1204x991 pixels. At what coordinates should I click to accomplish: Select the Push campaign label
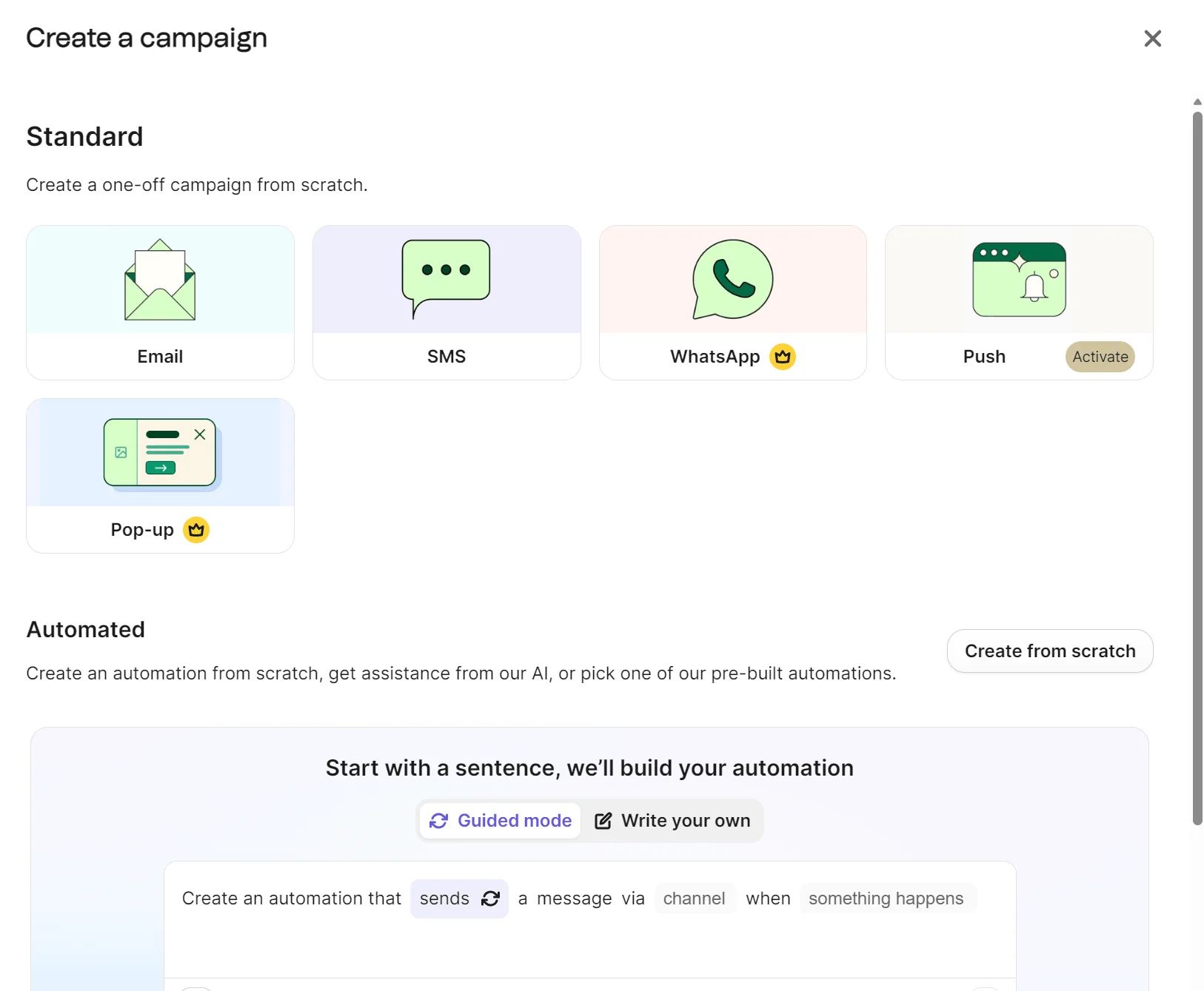(984, 357)
